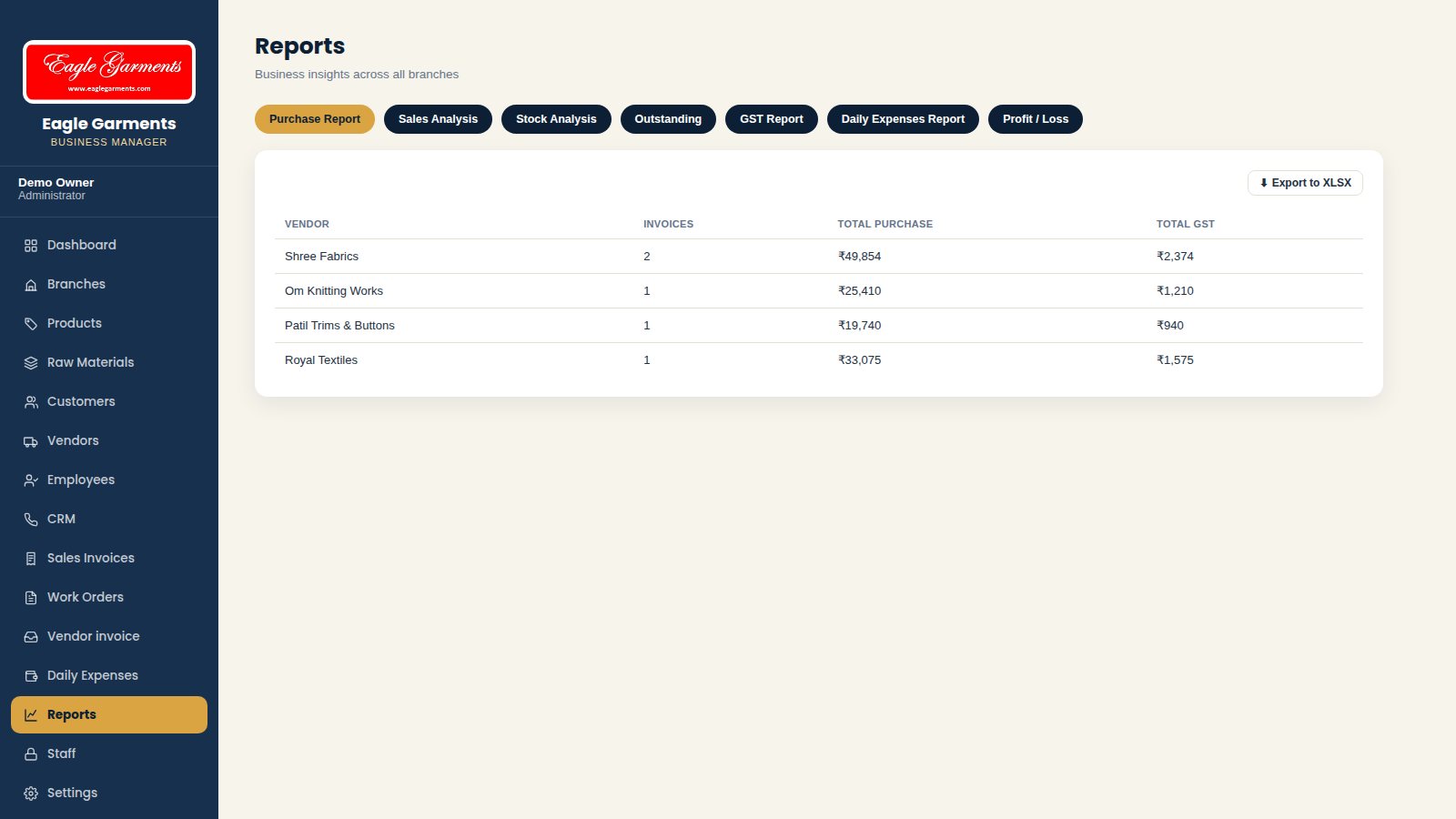Click the ₹1,575 GST amount
Image resolution: width=1456 pixels, height=819 pixels.
[x=1175, y=360]
